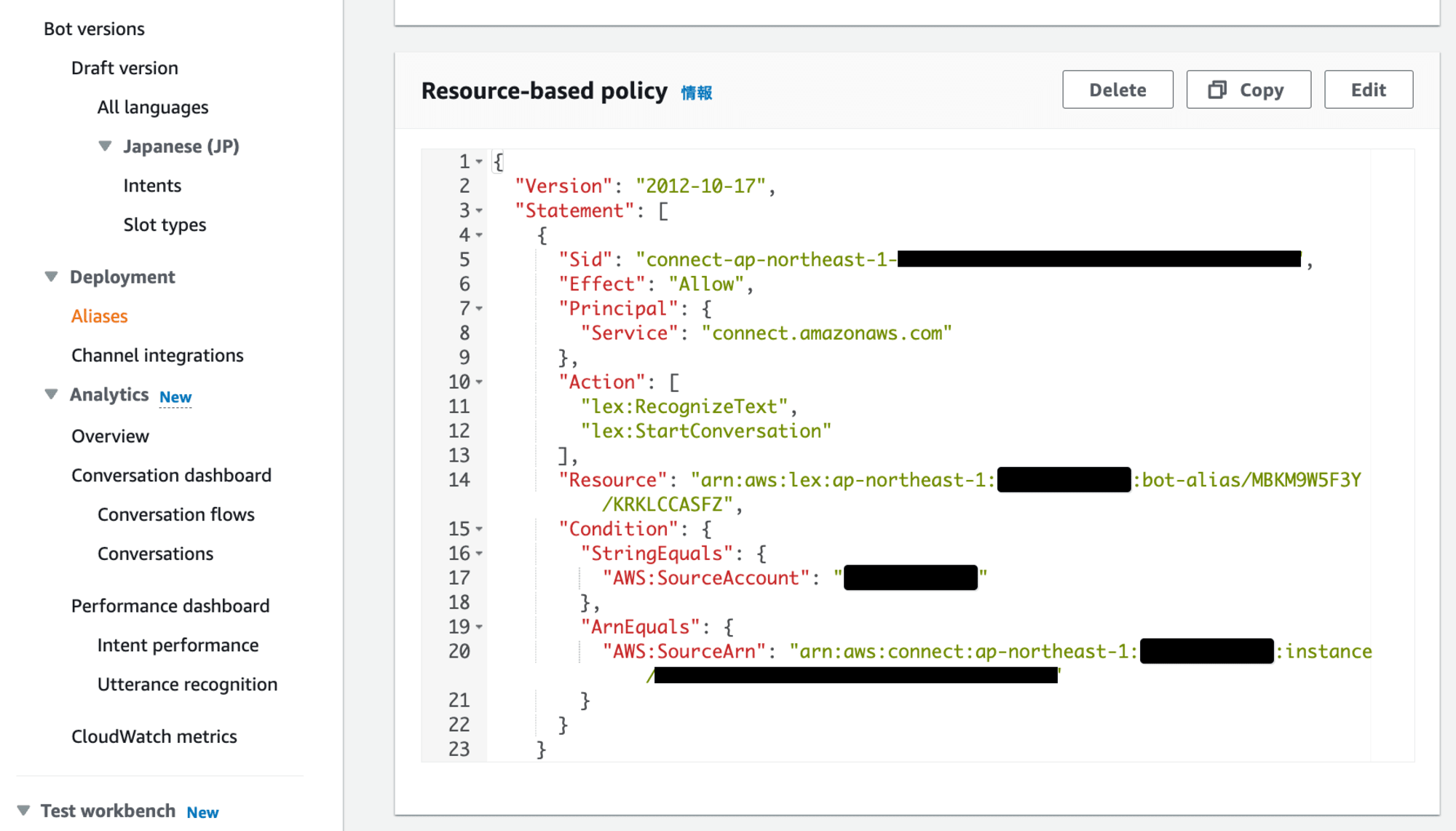Open Conversation flows

coord(176,514)
